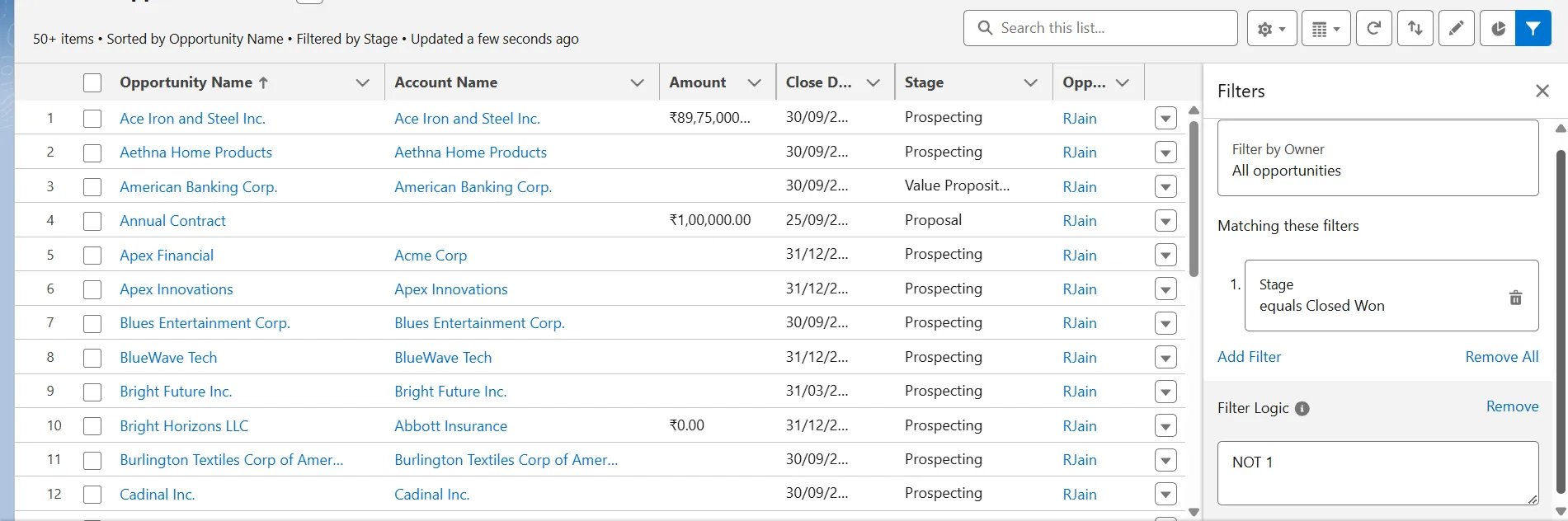
Task: Check the American Banking Corp. row checkbox
Action: pos(92,187)
